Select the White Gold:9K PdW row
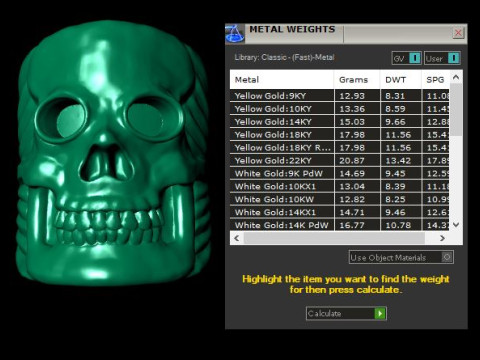This screenshot has height=360, width=480. click(339, 173)
